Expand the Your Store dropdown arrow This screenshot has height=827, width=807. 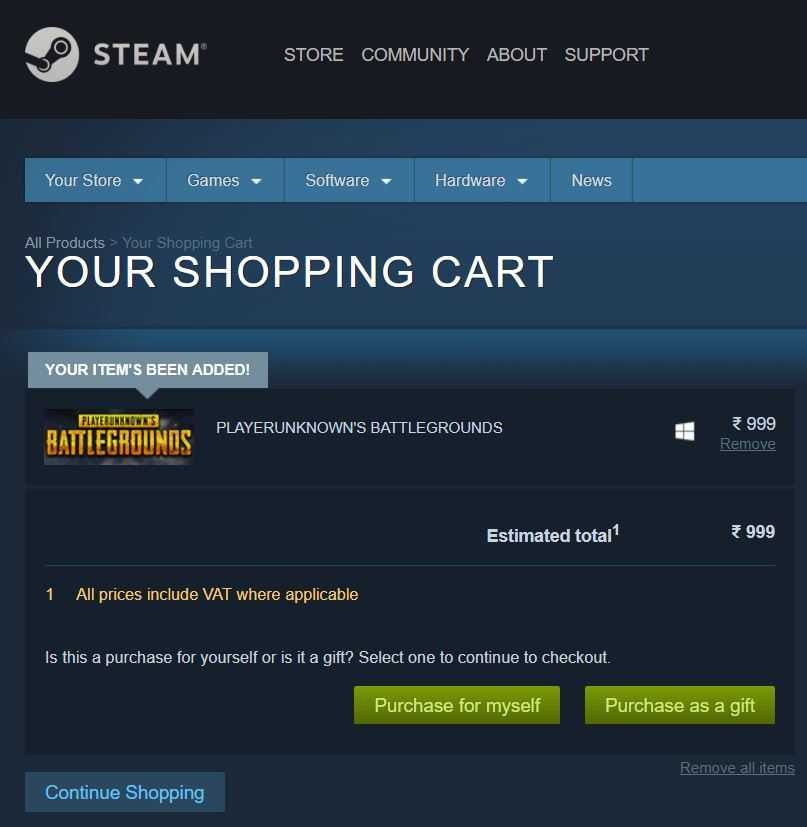coord(138,181)
